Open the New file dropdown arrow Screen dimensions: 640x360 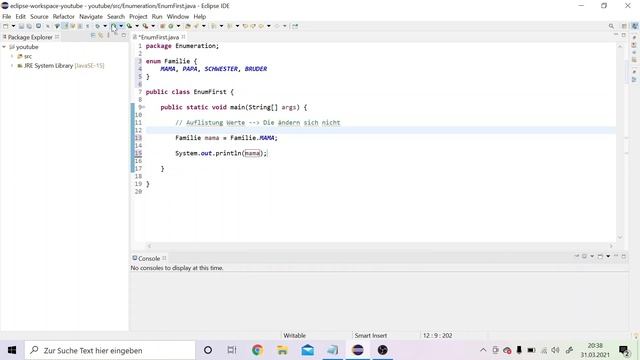click(13, 26)
